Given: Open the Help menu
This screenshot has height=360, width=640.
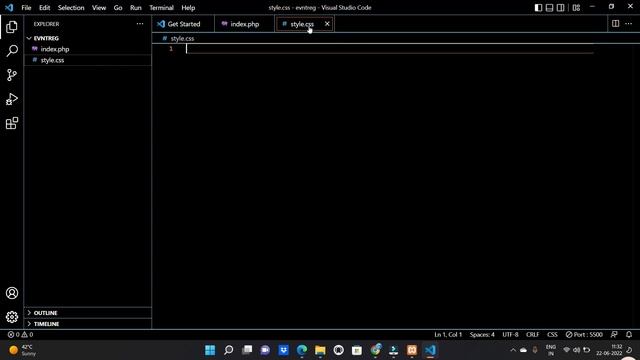Looking at the screenshot, I should 188,7.
